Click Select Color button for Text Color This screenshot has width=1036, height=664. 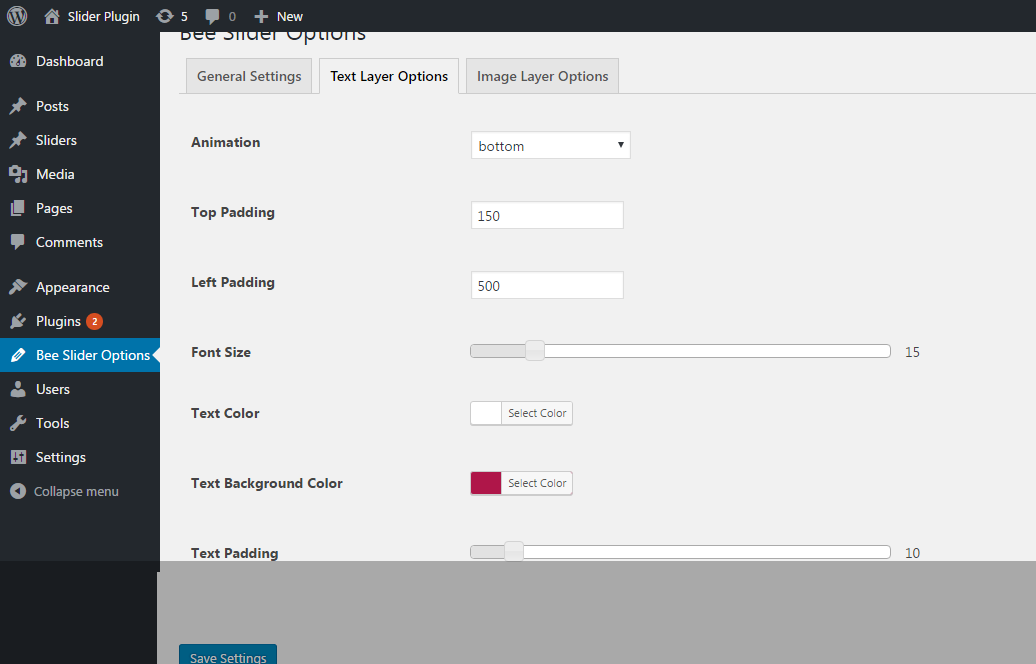point(537,413)
